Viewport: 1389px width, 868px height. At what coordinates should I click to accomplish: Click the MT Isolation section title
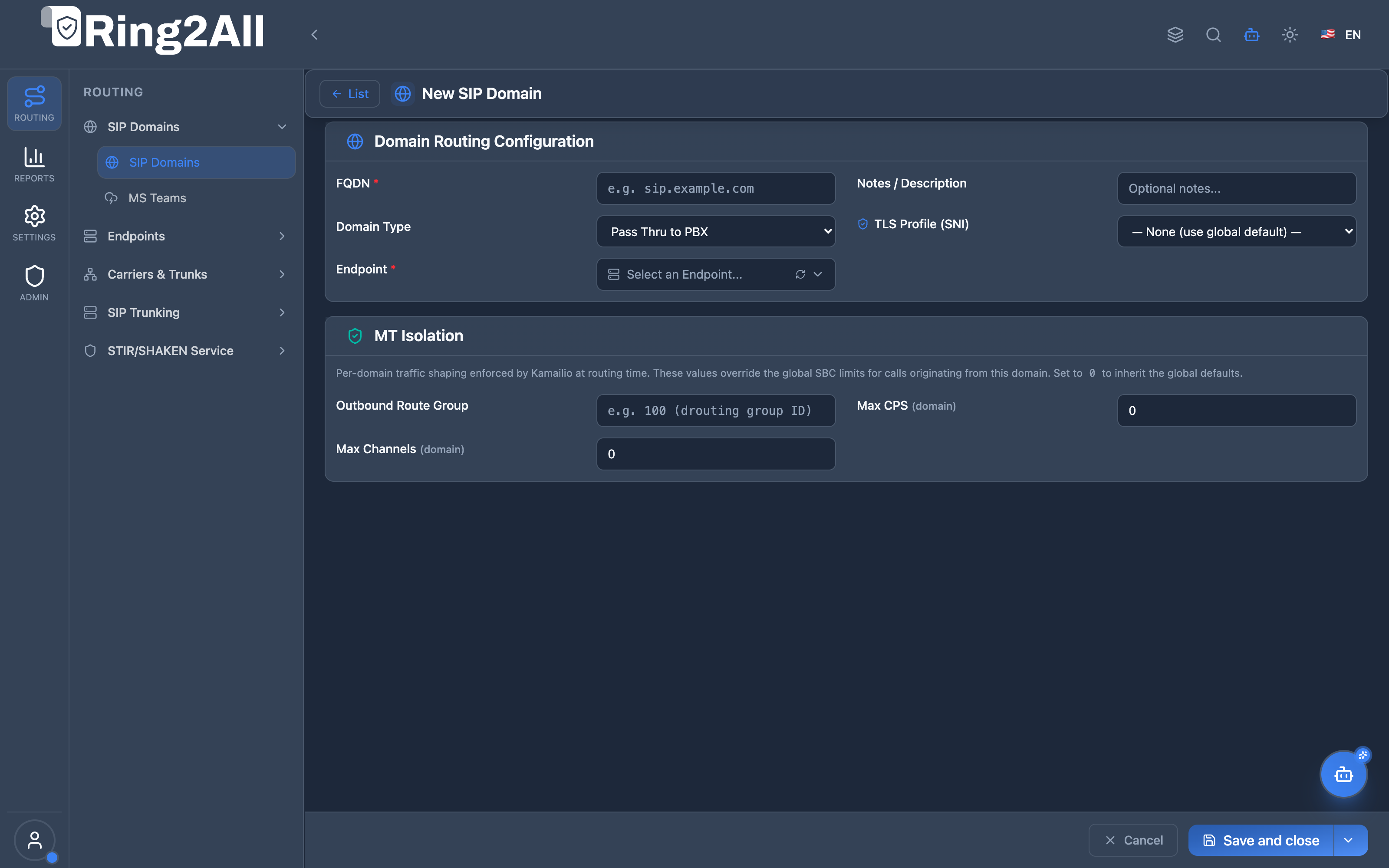418,336
